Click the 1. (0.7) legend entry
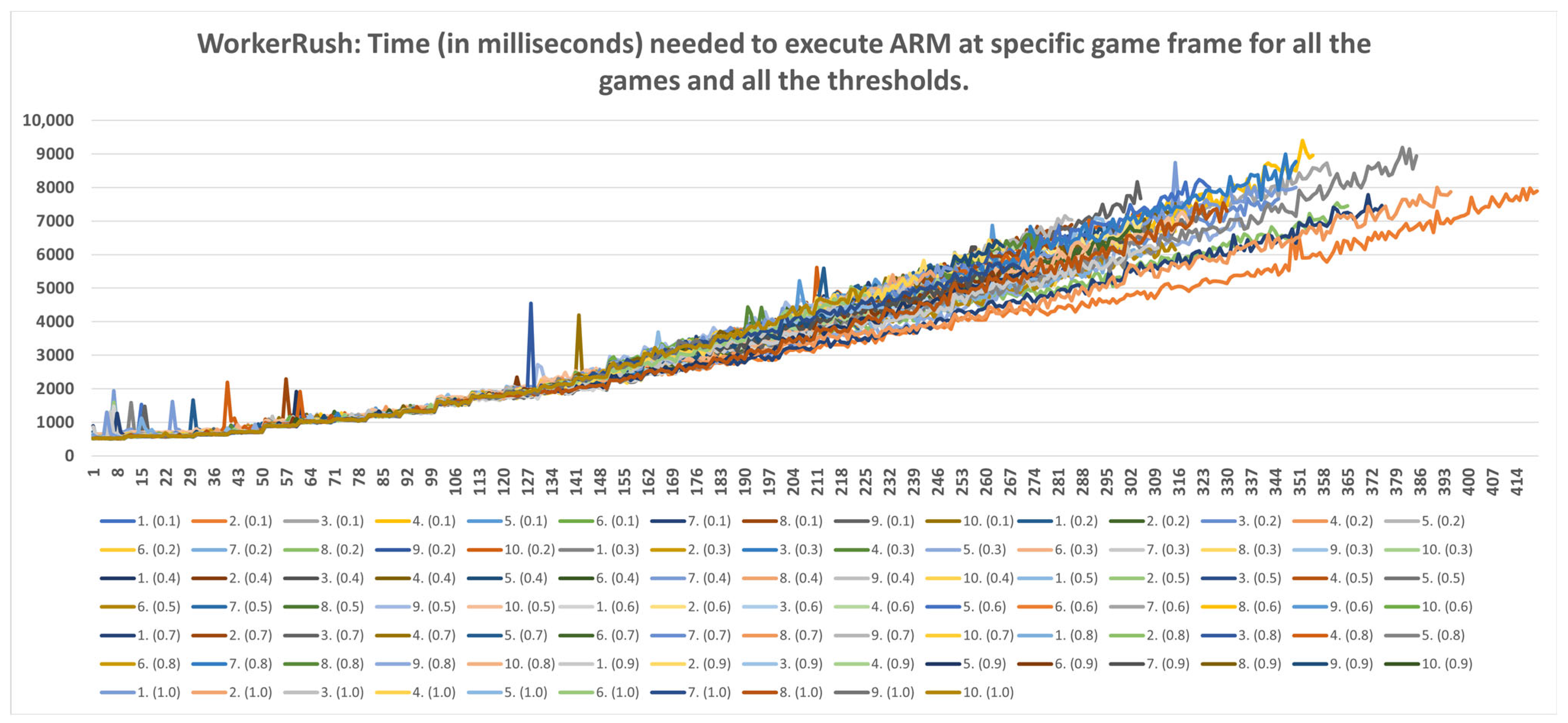The image size is (1568, 723). [x=158, y=635]
